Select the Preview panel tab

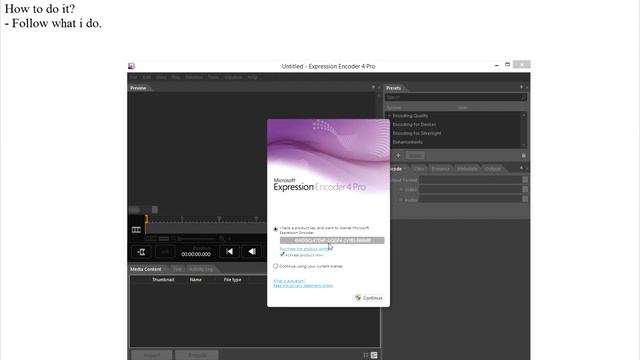point(139,88)
